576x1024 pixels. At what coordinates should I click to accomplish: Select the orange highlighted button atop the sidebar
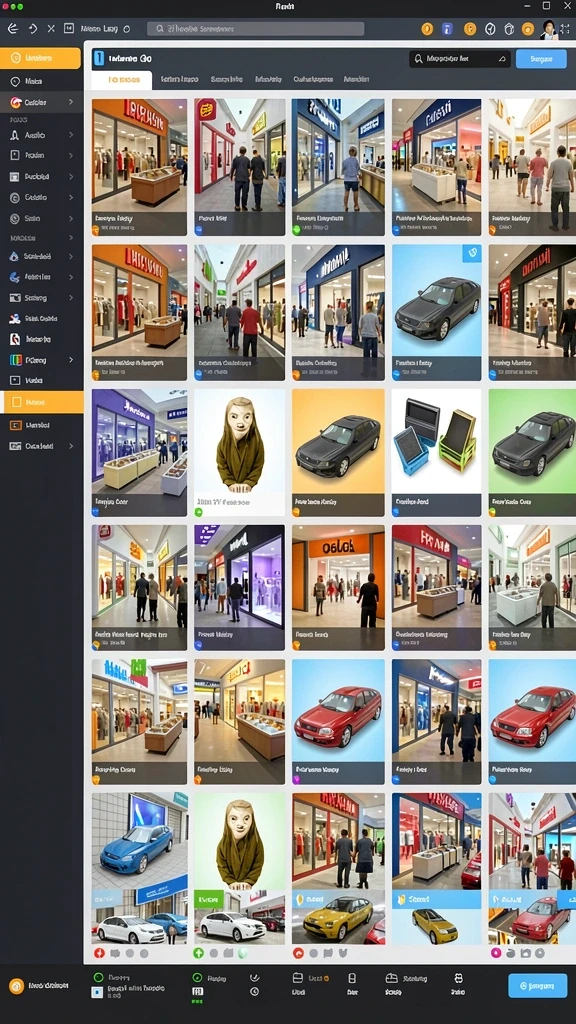click(40, 58)
